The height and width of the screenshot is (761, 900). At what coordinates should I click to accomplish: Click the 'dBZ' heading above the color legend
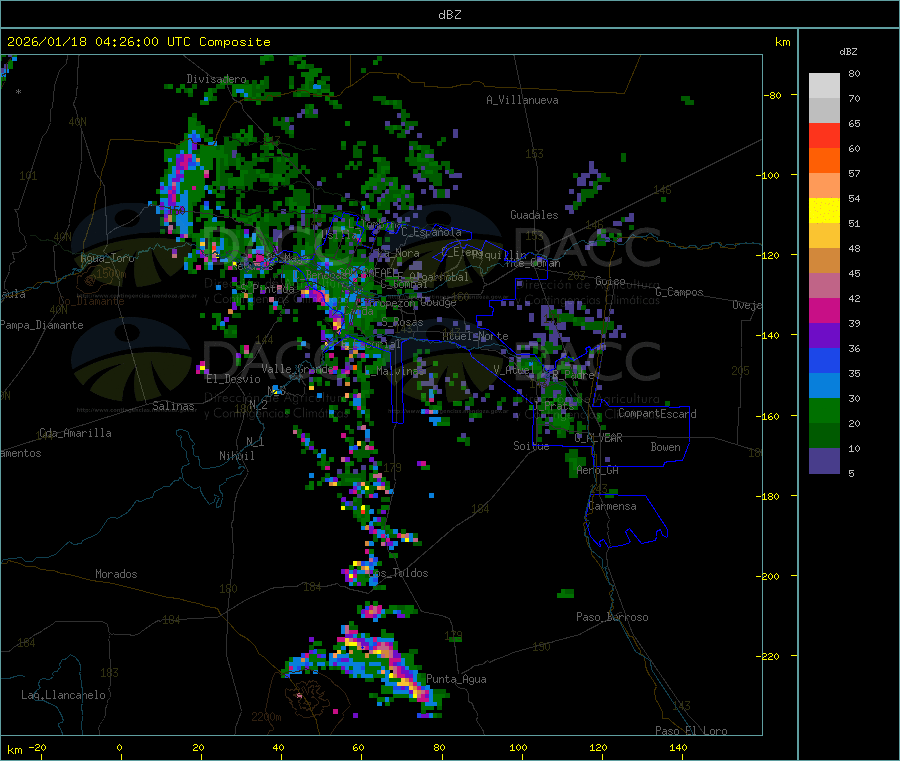coord(848,52)
